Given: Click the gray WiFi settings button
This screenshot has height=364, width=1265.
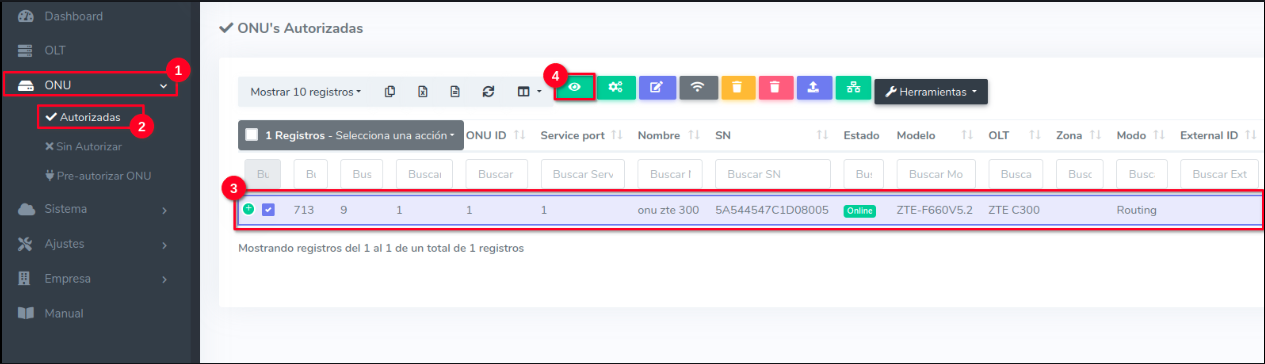Looking at the screenshot, I should [698, 87].
